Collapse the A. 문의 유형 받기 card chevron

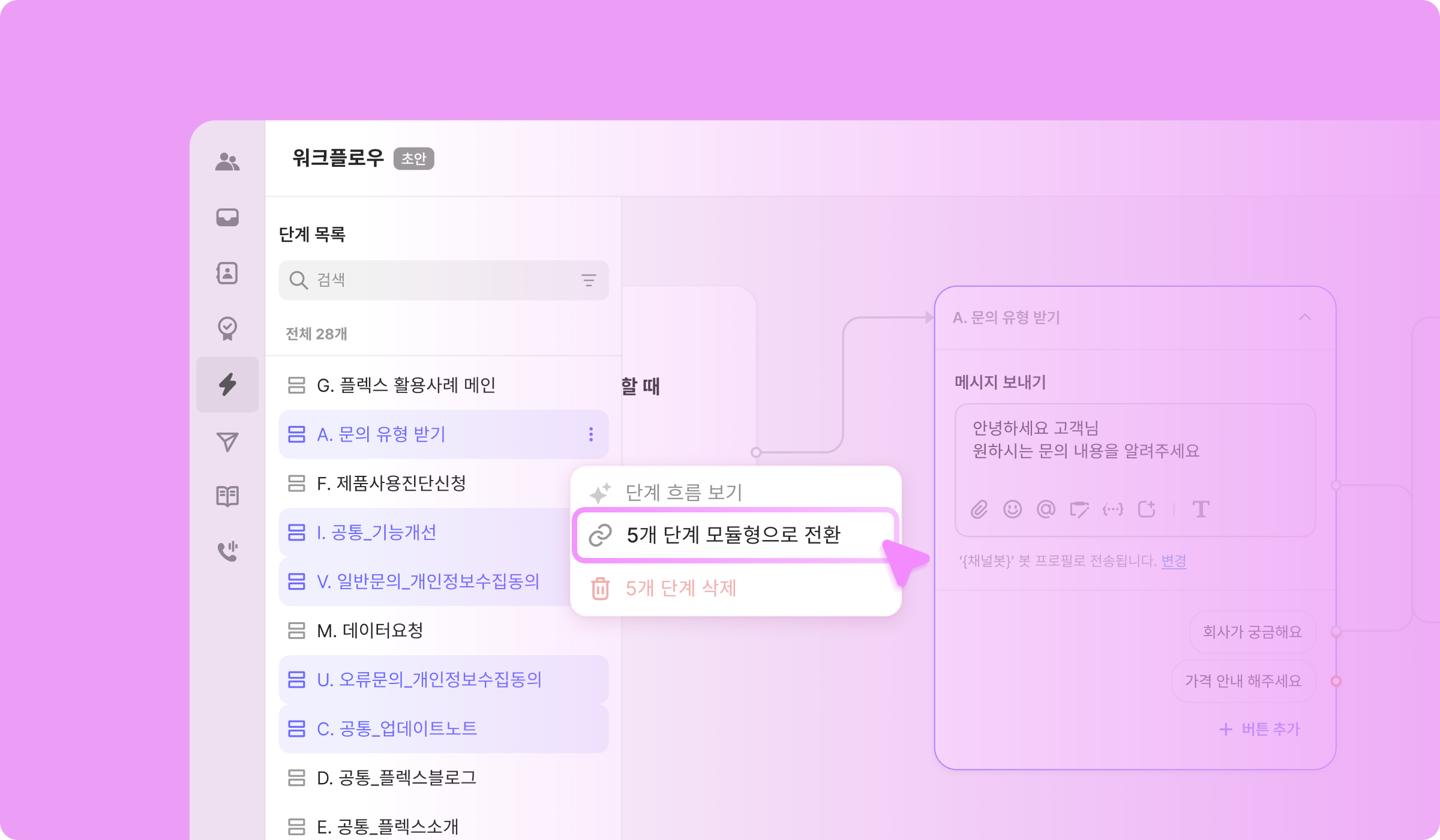(x=1304, y=317)
